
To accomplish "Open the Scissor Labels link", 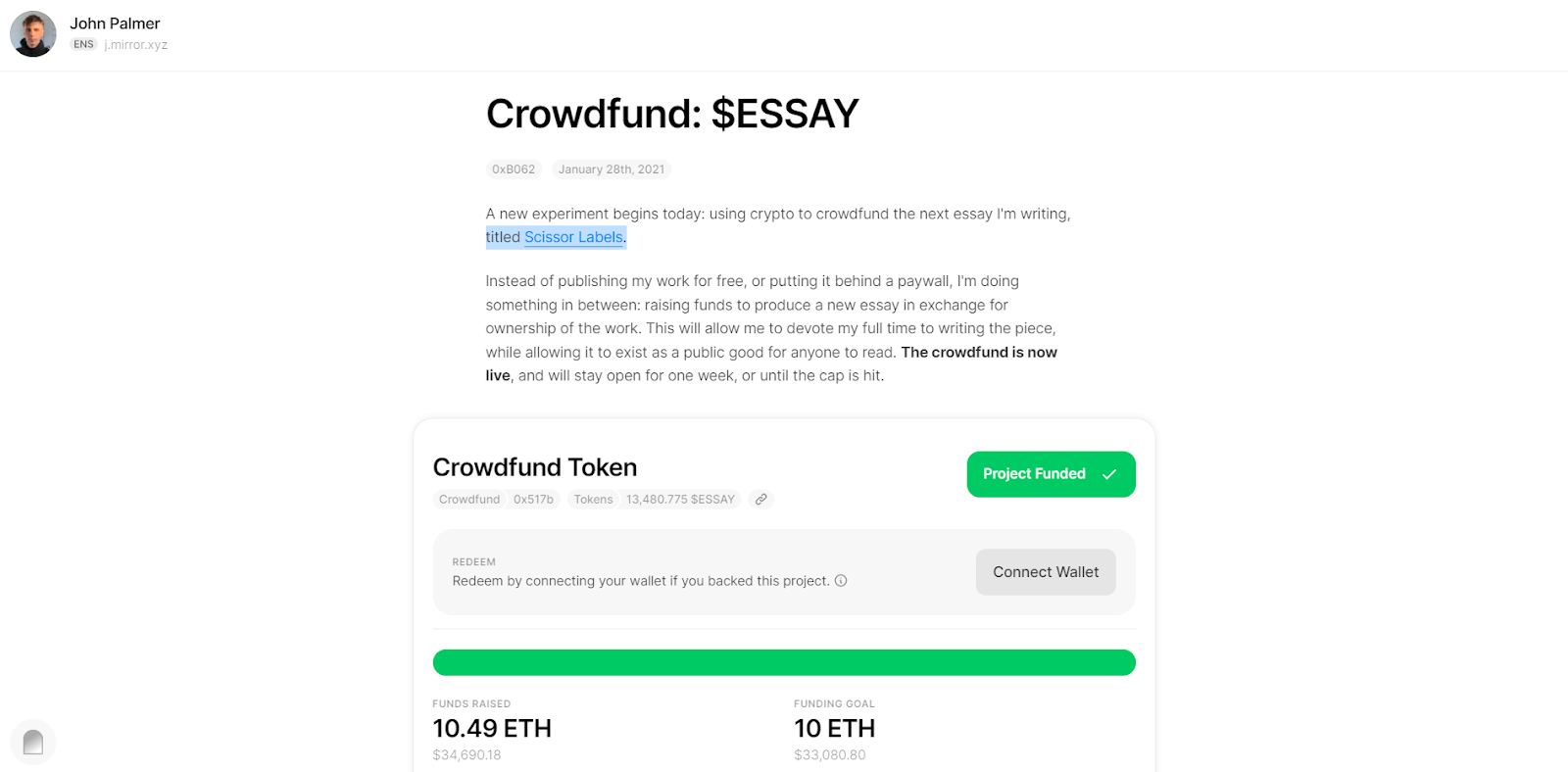I will (573, 237).
